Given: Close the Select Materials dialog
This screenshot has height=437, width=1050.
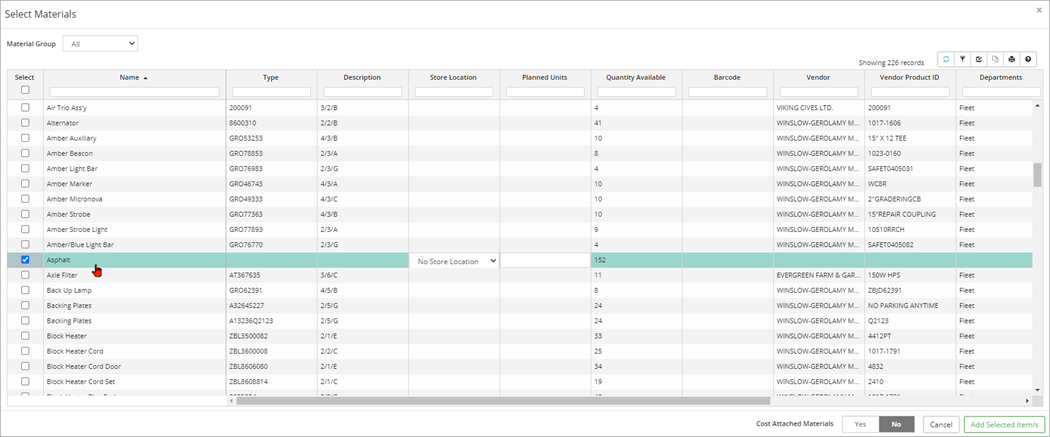Looking at the screenshot, I should [x=1038, y=10].
